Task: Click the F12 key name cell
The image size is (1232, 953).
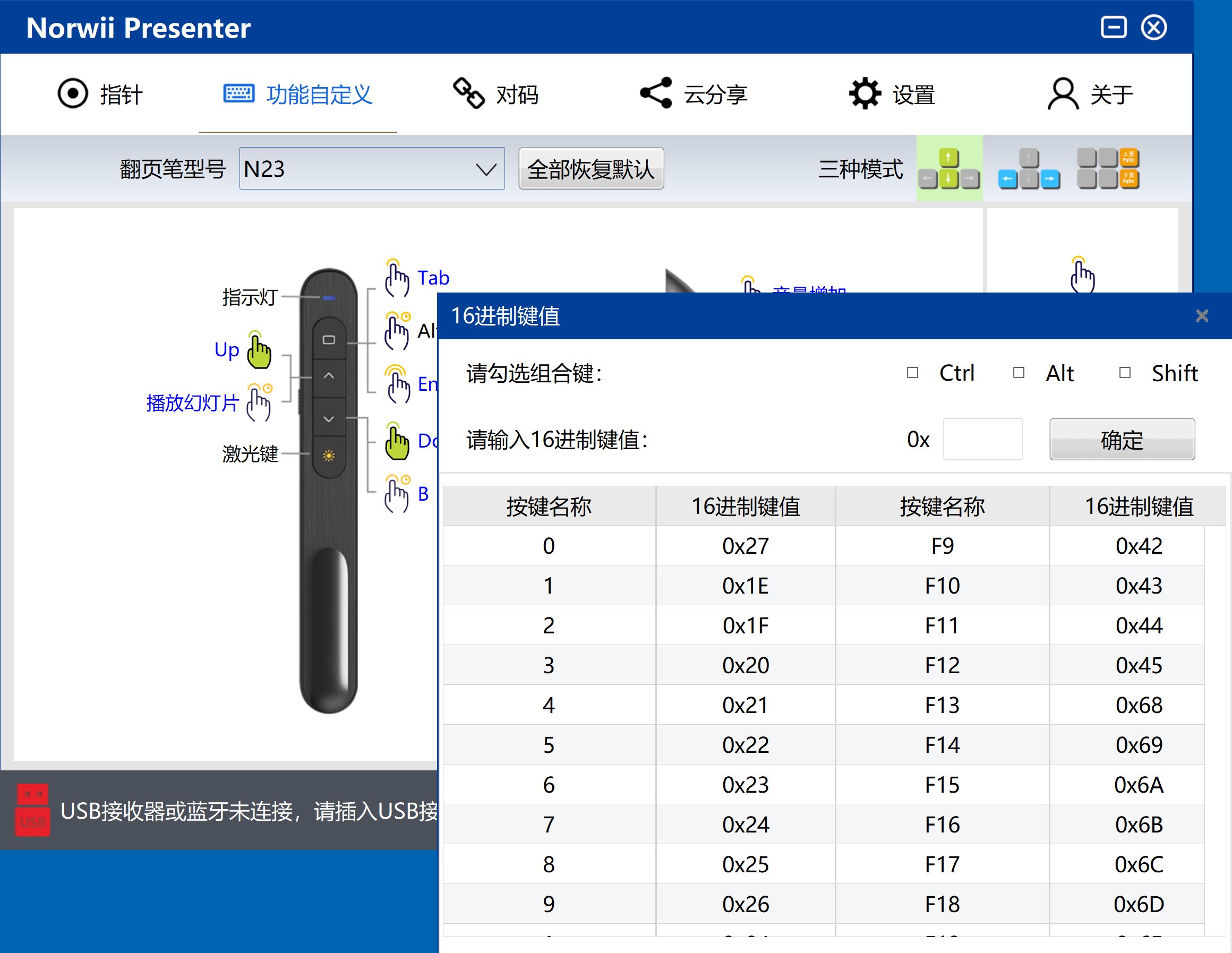Action: [943, 665]
